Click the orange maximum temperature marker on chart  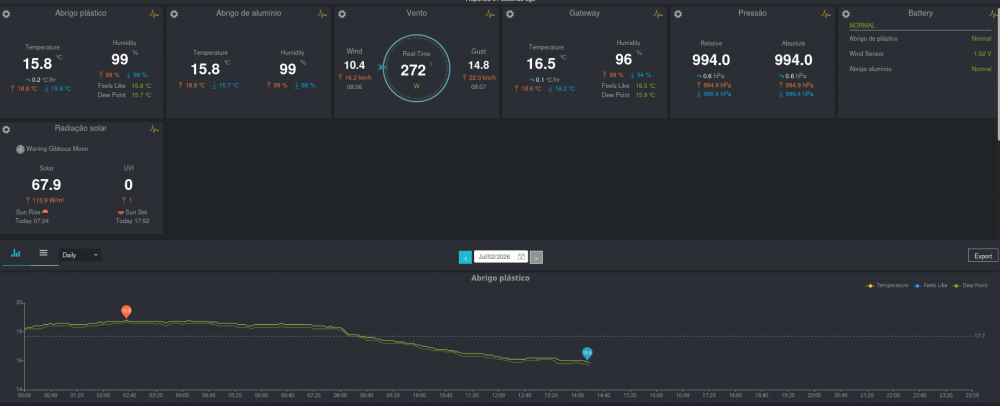pos(126,311)
